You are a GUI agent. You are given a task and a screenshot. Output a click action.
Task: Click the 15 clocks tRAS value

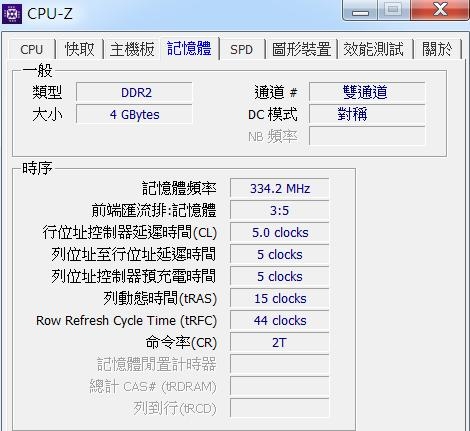pyautogui.click(x=280, y=298)
